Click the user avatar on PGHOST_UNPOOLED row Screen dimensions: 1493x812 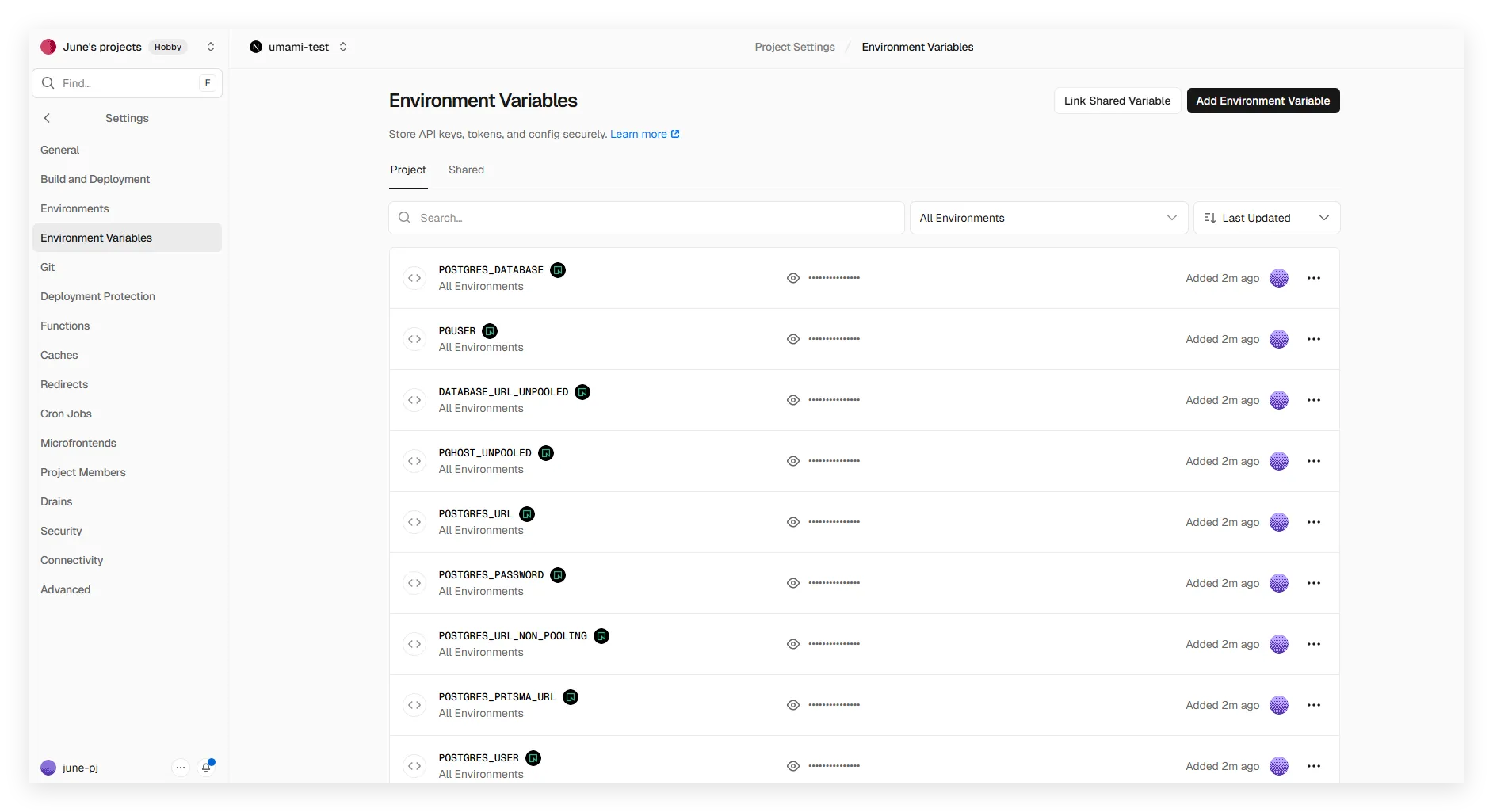click(1278, 461)
